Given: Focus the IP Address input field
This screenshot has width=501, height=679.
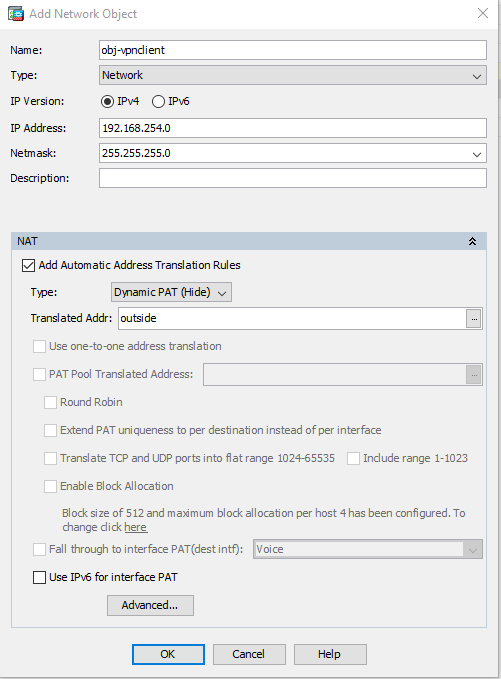Looking at the screenshot, I should click(293, 128).
